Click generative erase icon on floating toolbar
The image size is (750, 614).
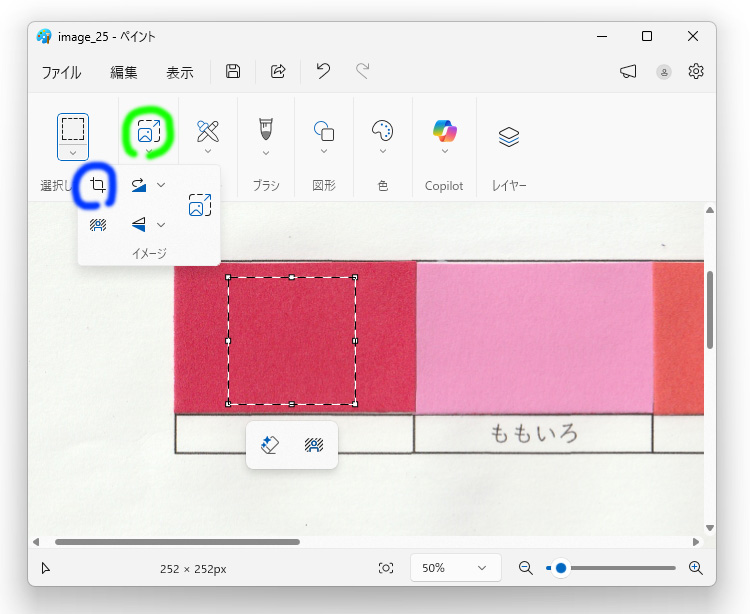click(x=269, y=446)
